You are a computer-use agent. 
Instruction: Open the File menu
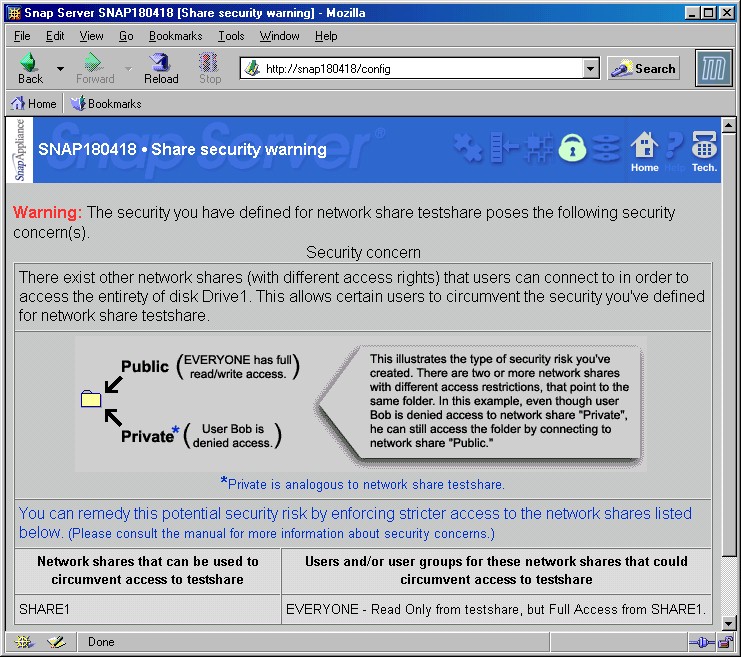click(22, 36)
